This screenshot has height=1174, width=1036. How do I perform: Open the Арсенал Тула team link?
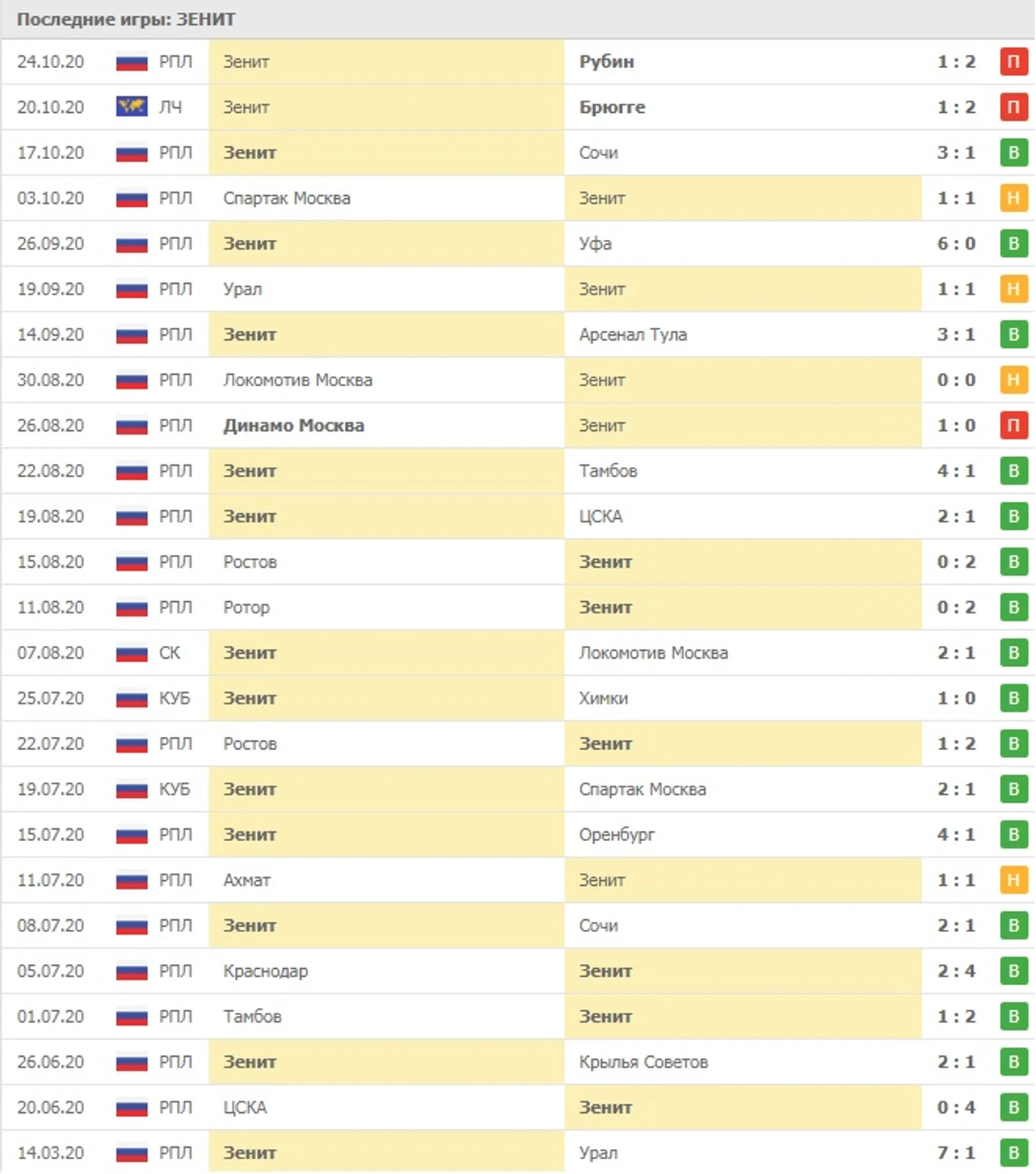click(x=632, y=334)
